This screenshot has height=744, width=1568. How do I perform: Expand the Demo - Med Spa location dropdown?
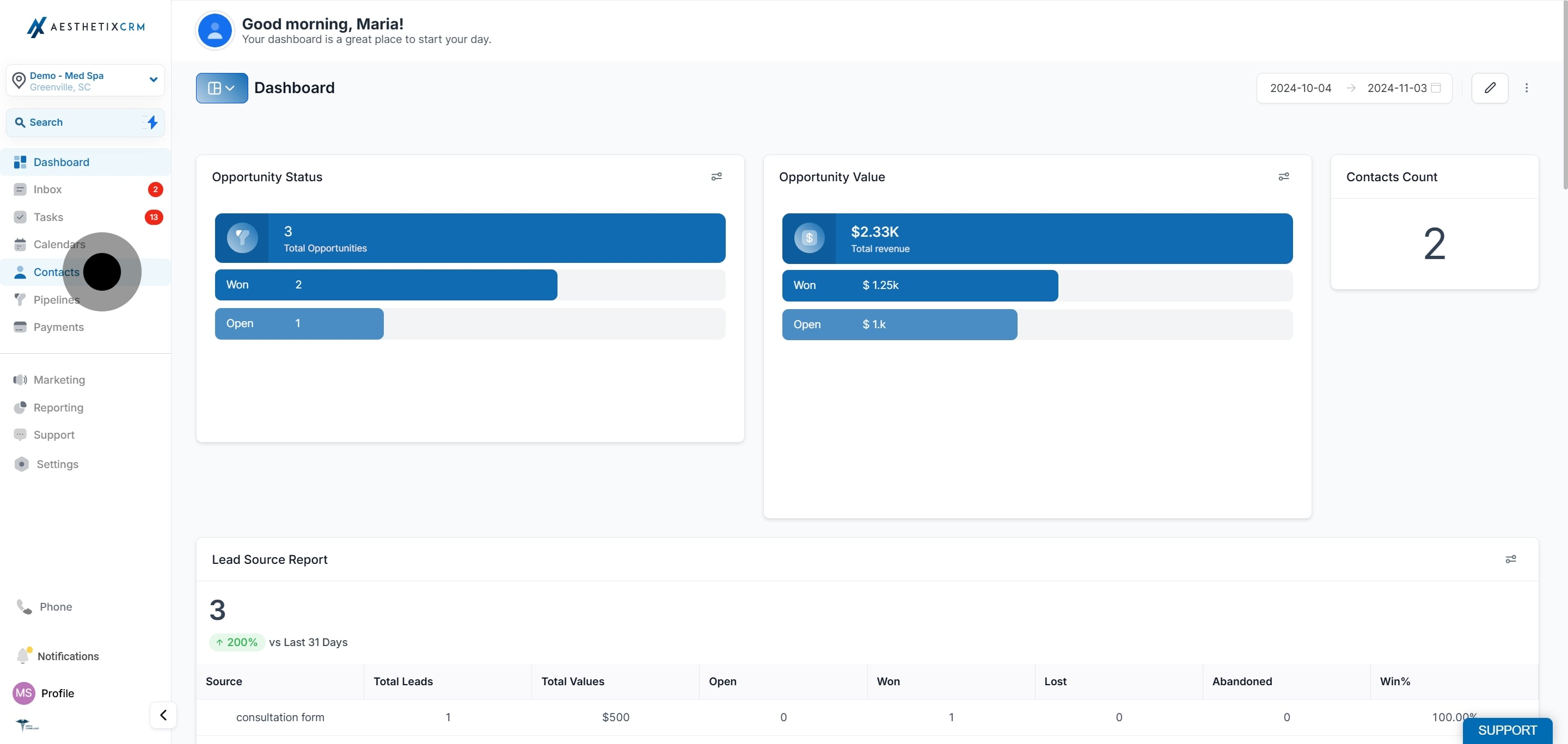[154, 79]
